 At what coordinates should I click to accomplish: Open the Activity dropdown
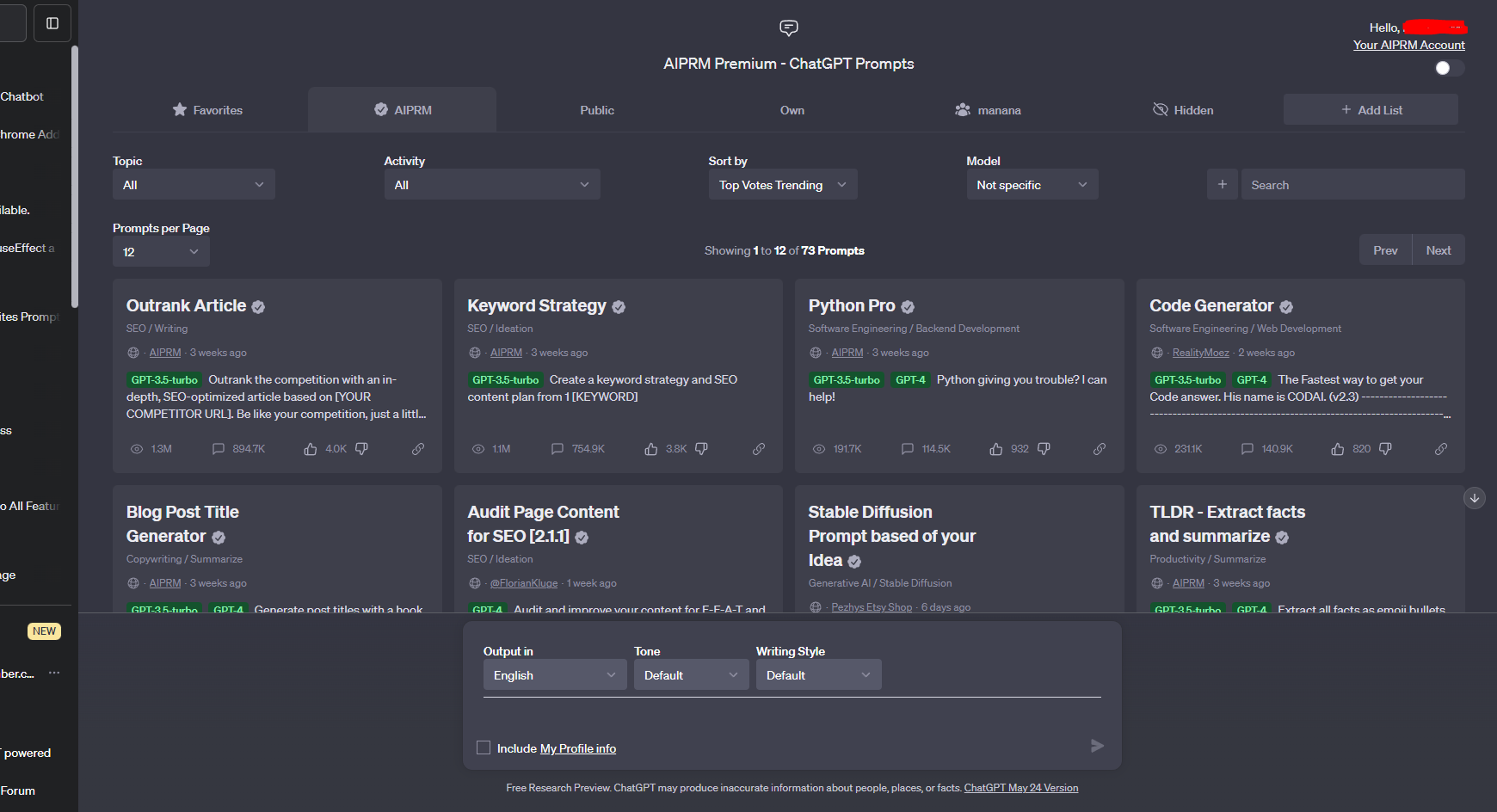[492, 185]
